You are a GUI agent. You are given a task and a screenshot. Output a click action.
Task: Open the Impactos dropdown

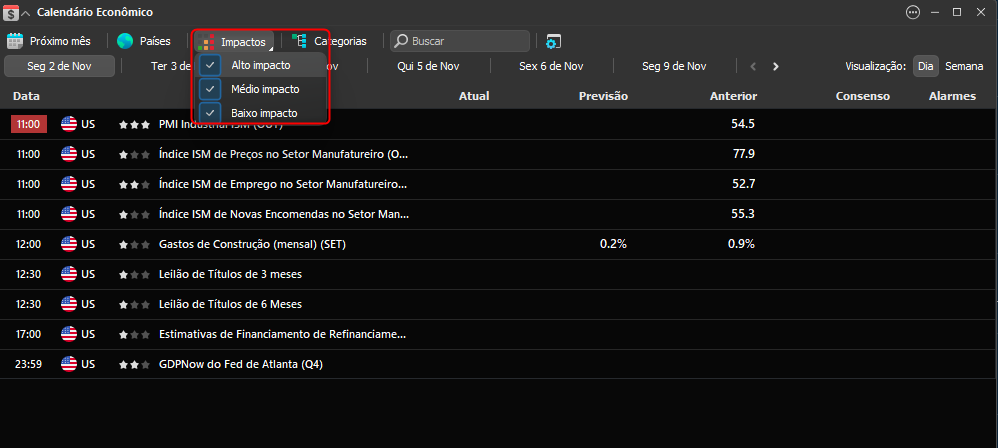(x=235, y=41)
